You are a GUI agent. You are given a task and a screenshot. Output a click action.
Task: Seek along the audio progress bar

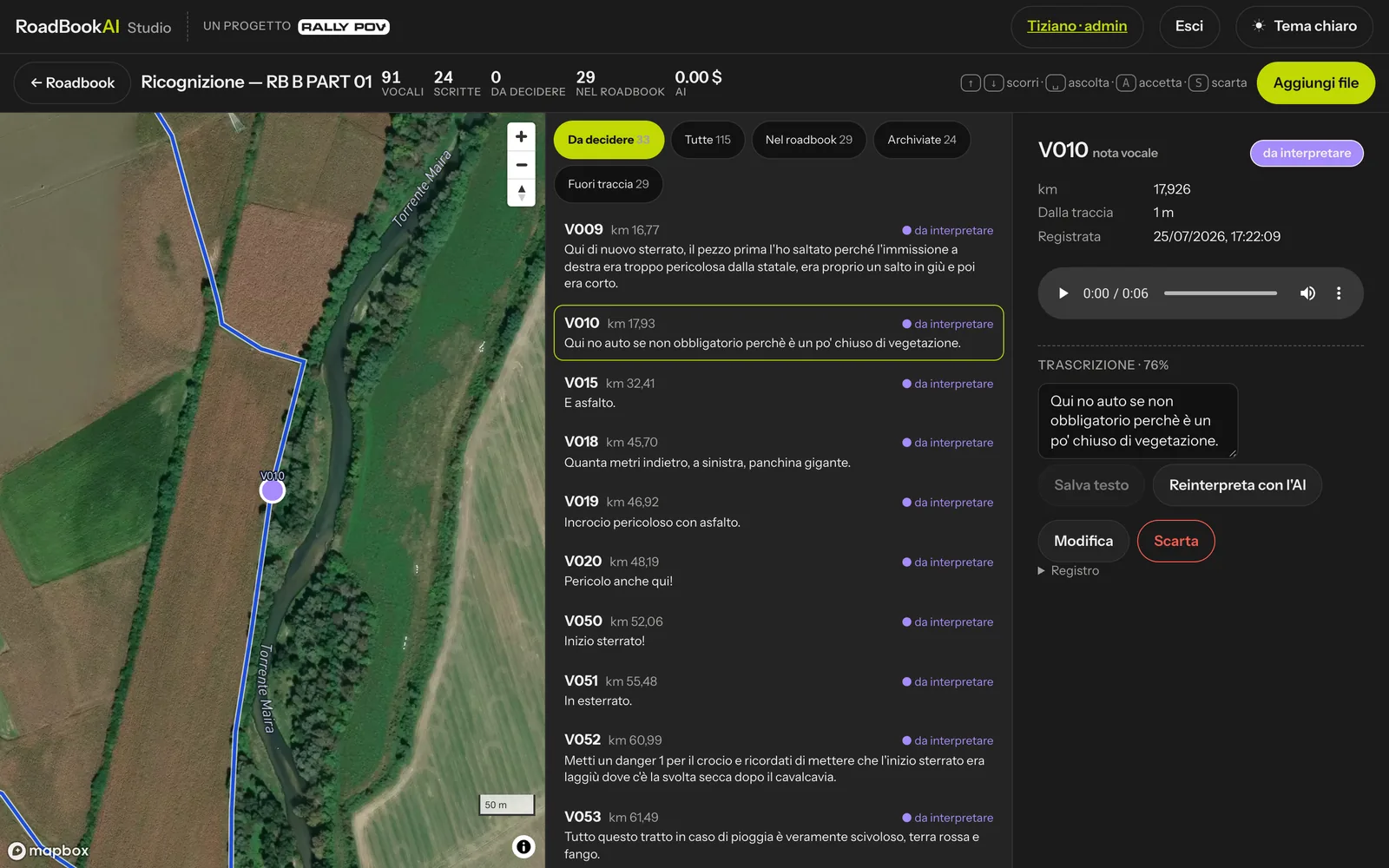(1221, 293)
